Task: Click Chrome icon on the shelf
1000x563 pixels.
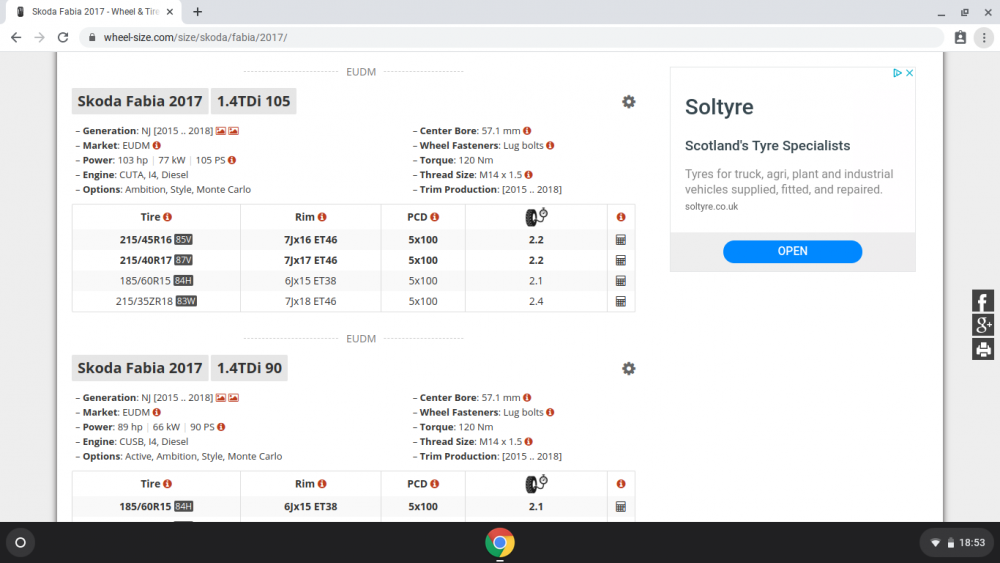Action: tap(500, 543)
